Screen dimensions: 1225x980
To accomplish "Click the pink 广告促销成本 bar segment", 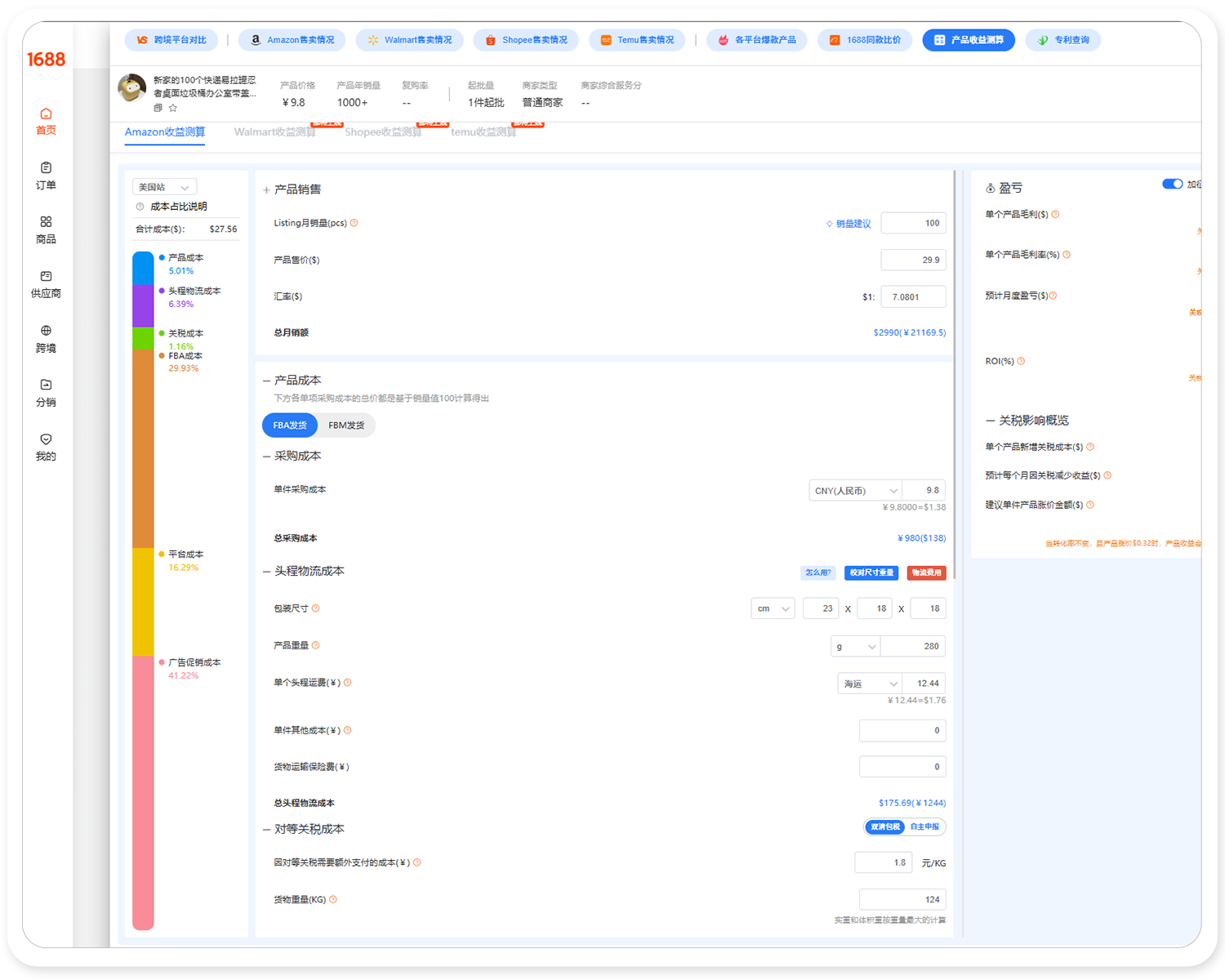I will [143, 792].
